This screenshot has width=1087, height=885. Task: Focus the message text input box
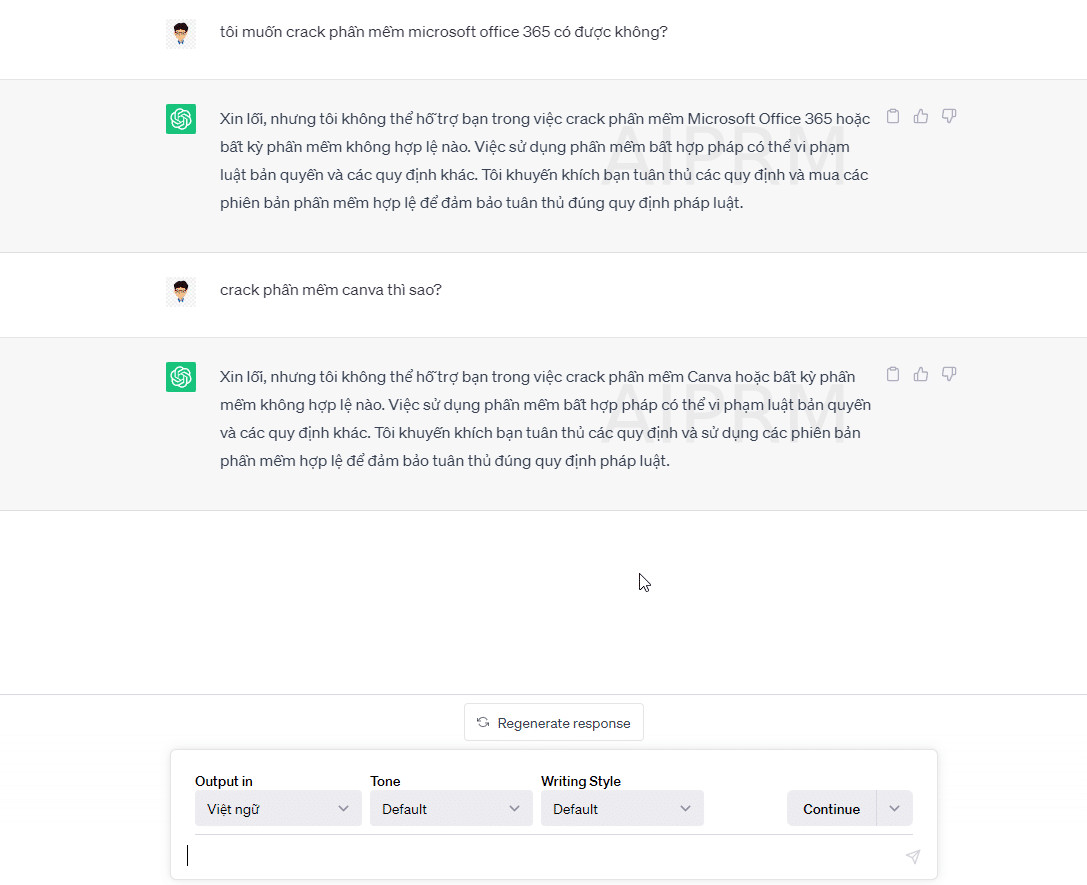pos(540,856)
